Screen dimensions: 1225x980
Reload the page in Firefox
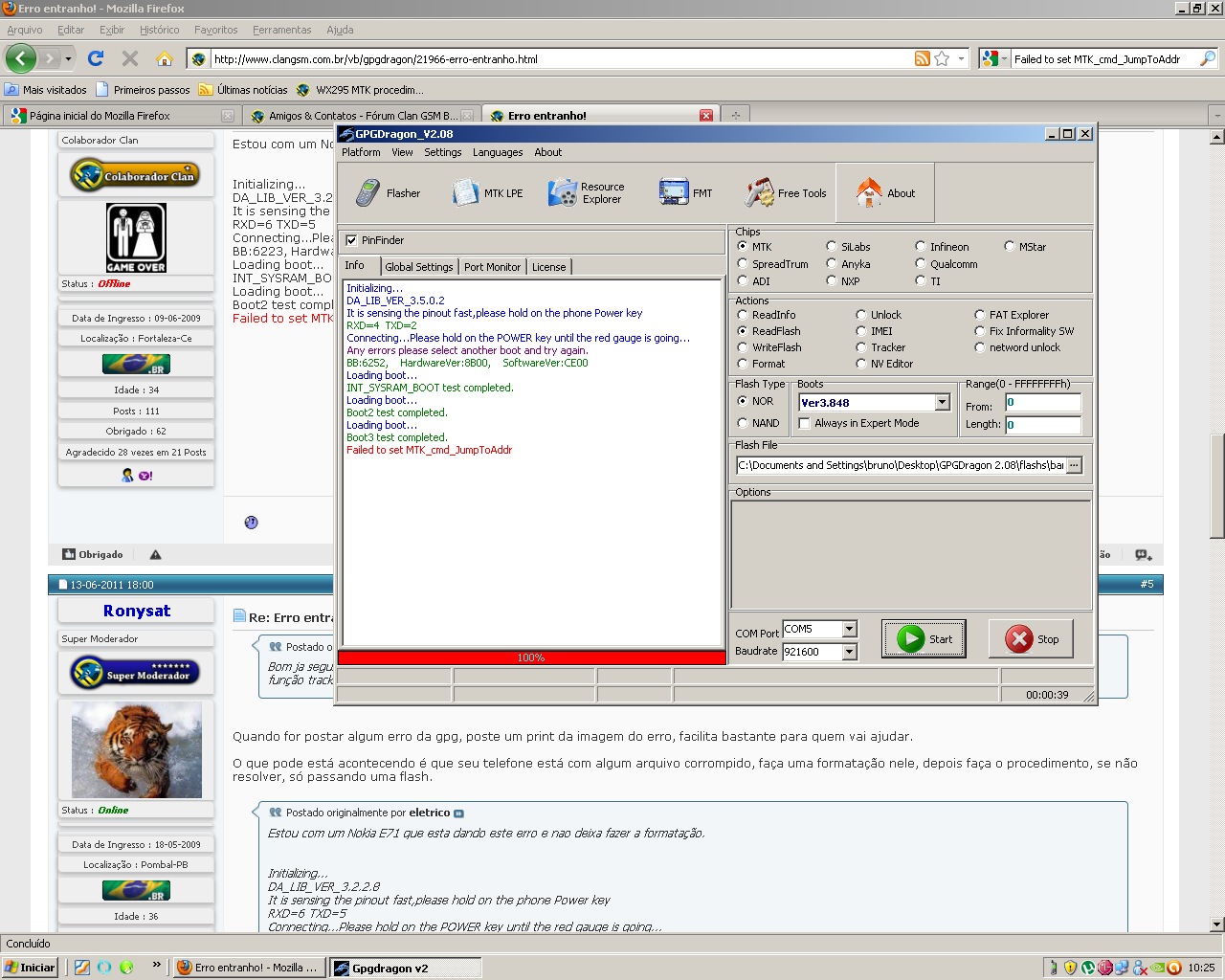(96, 58)
